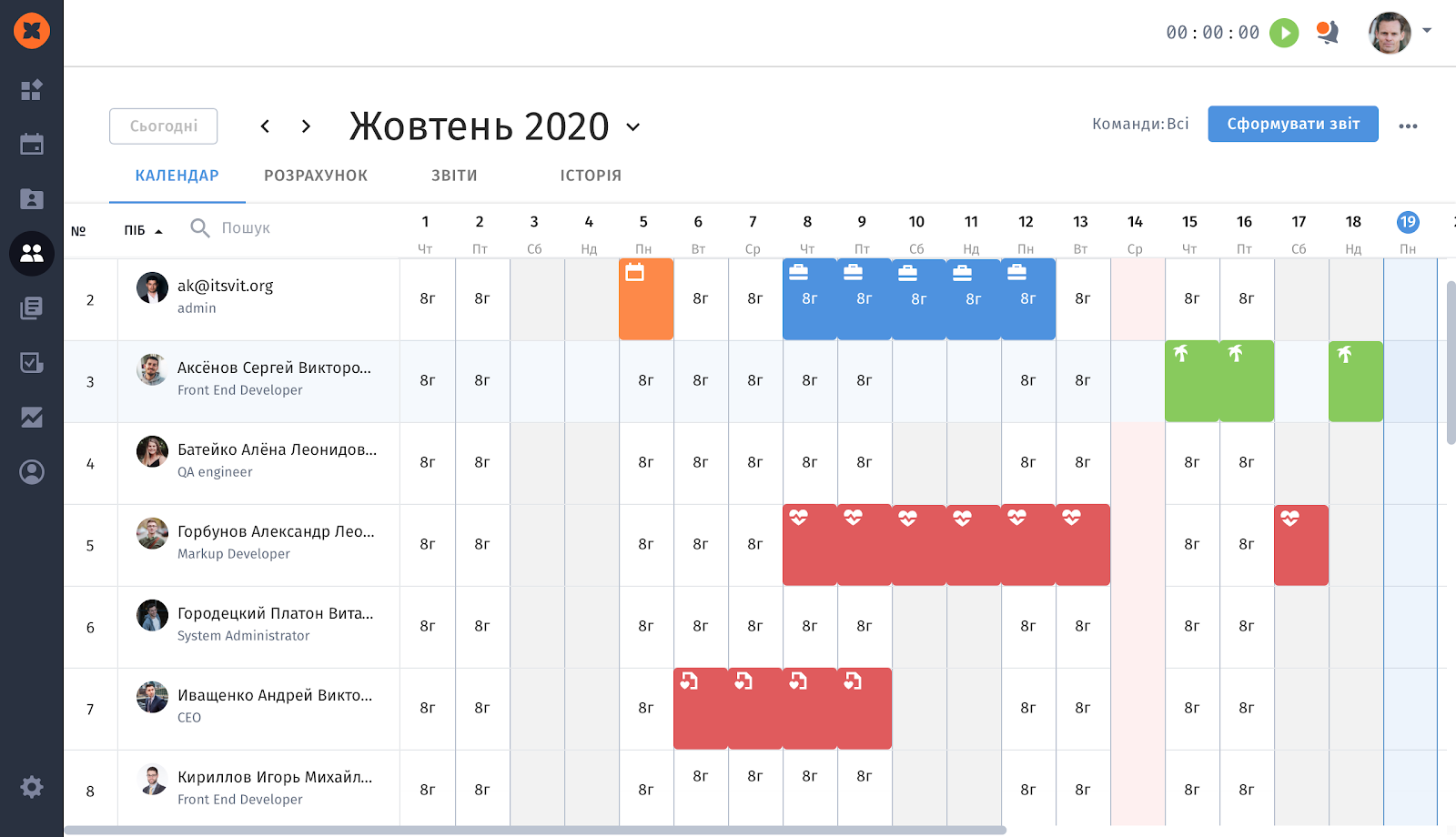Switch to the ІСТОРІЯ tab
This screenshot has height=837, width=1456.
coord(591,176)
